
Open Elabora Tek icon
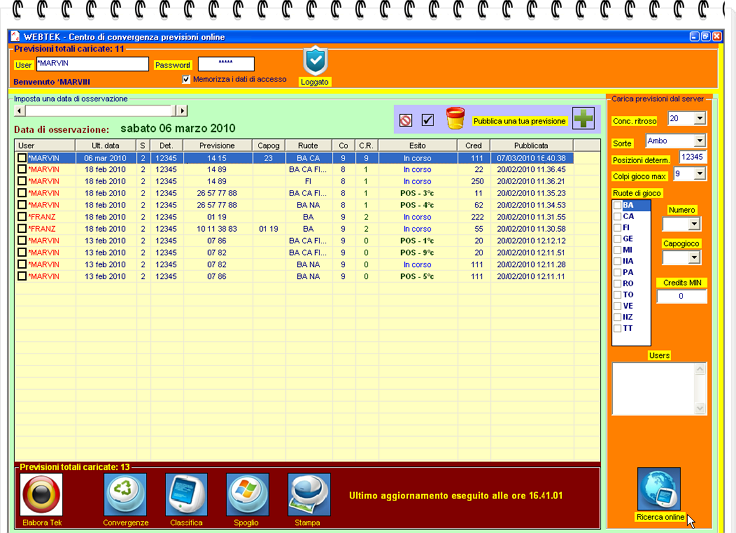pos(41,495)
